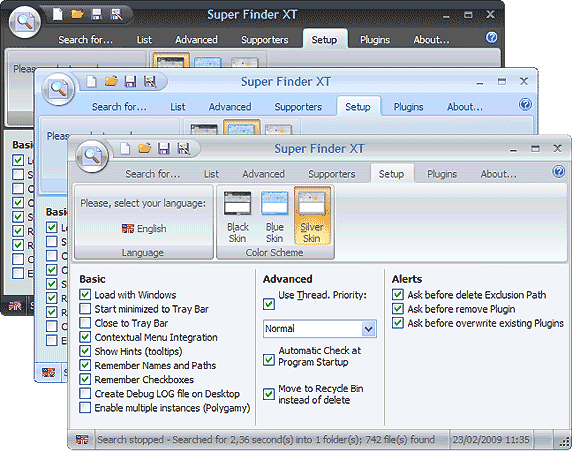Uncheck Load with Windows in the silver window
The image size is (572, 451).
click(85, 294)
